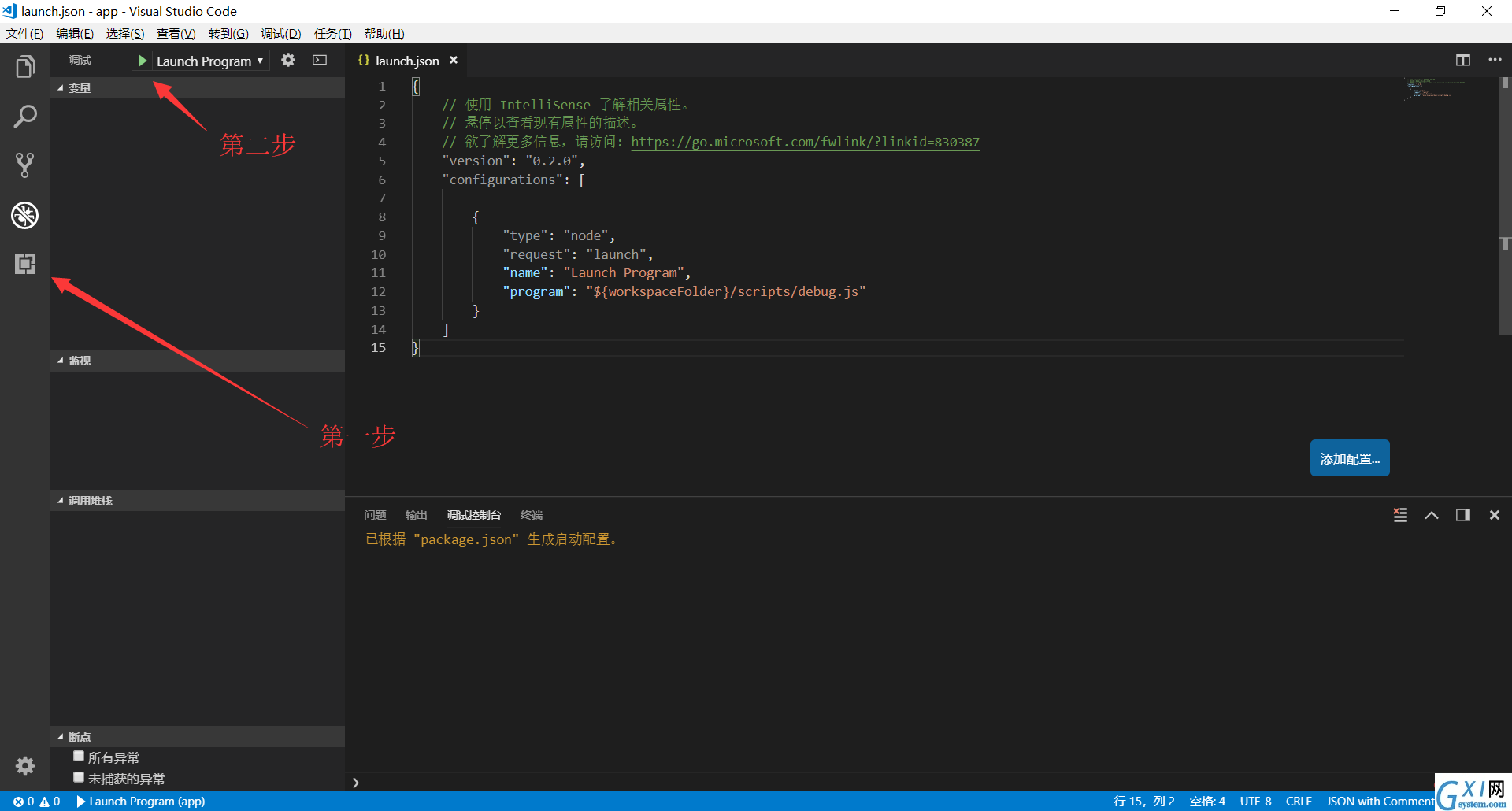Switch to the 问题 panel tab
1512x811 pixels.
click(x=375, y=515)
